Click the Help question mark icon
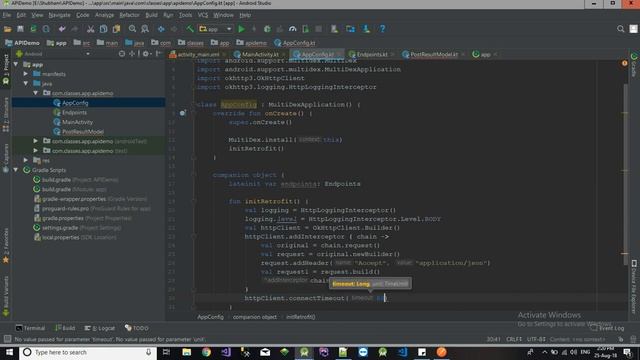 (x=382, y=29)
